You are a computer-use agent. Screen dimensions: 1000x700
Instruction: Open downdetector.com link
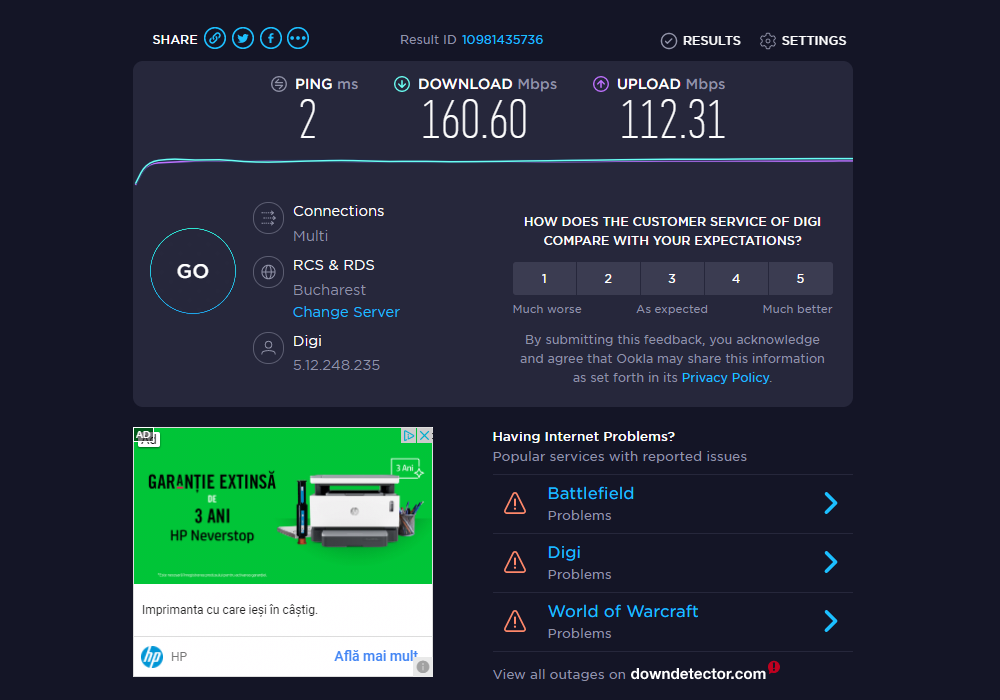tap(698, 674)
